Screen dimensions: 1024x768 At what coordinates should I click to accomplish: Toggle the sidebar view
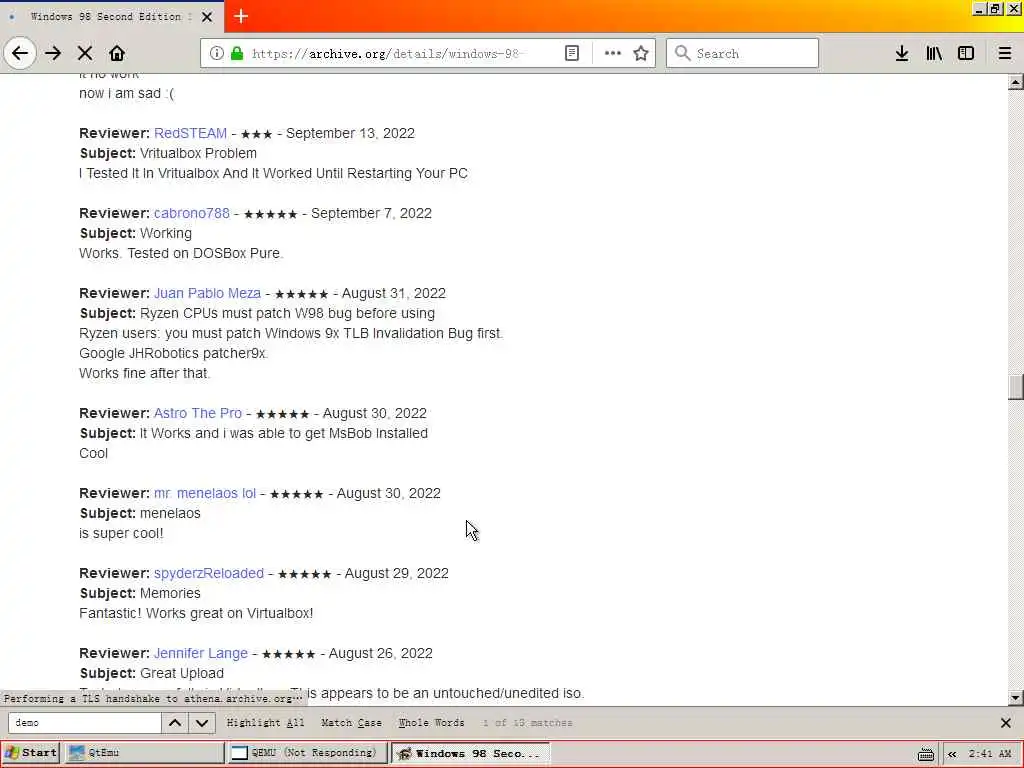coord(966,53)
